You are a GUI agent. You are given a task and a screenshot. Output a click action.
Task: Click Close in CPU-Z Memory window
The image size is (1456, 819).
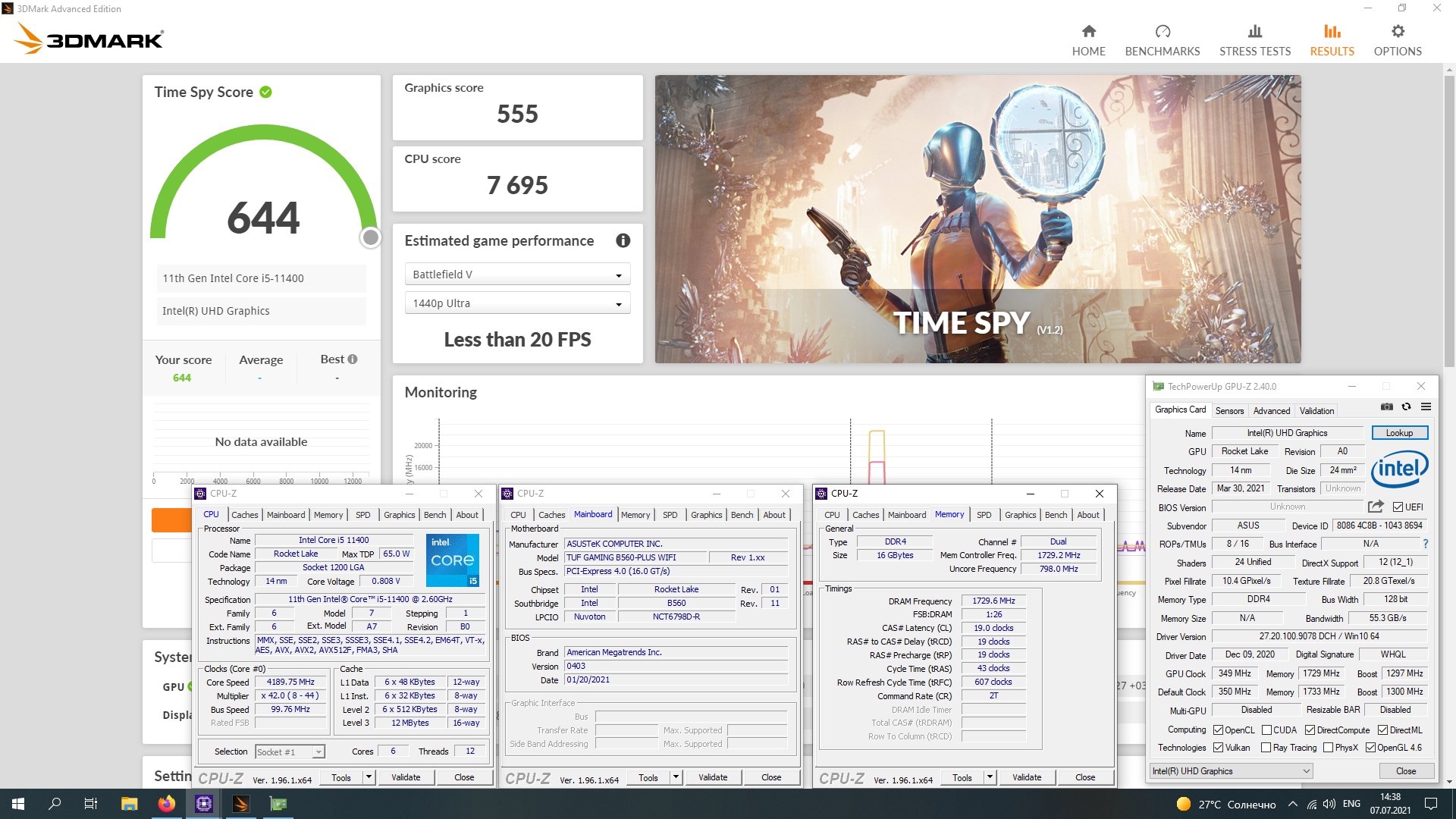tap(1085, 777)
